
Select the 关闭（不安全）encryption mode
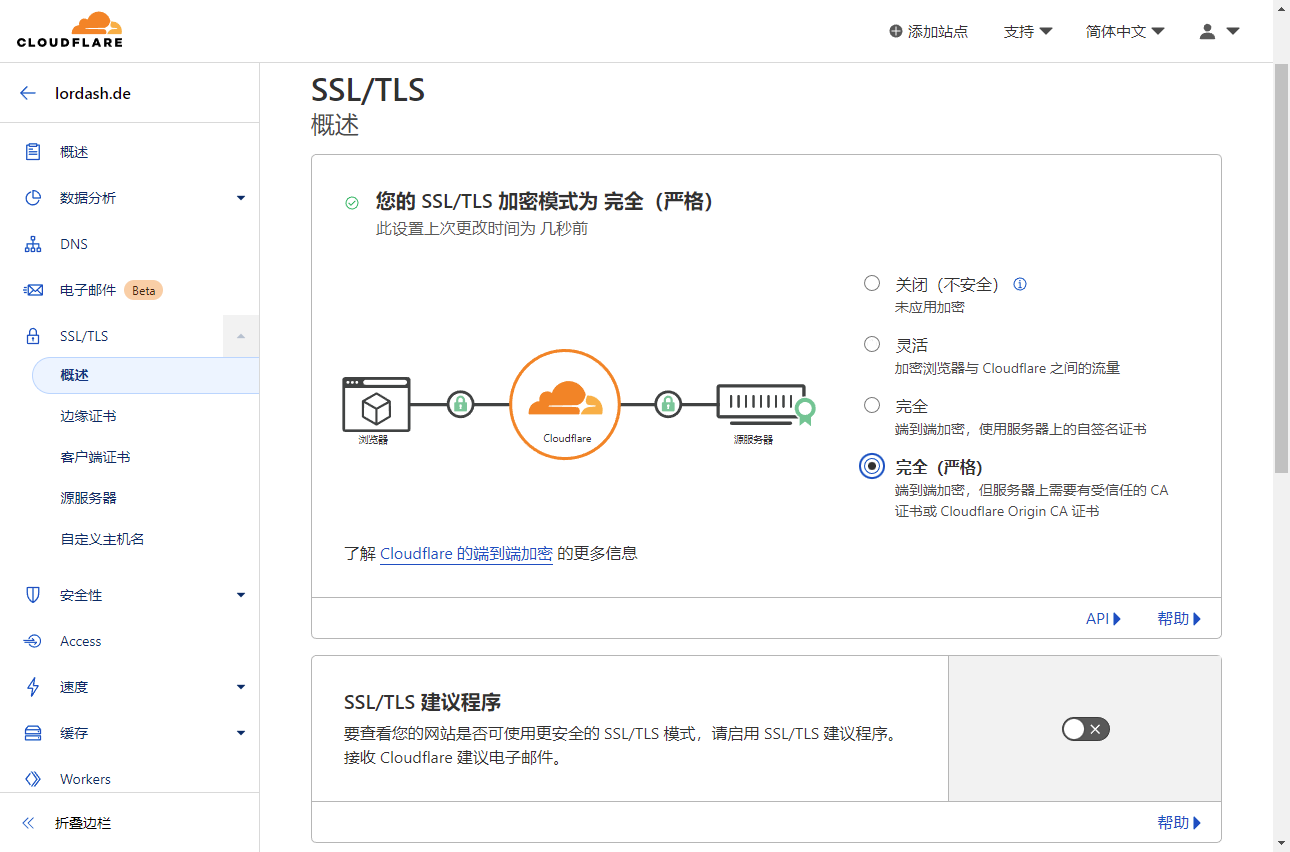pyautogui.click(x=872, y=283)
